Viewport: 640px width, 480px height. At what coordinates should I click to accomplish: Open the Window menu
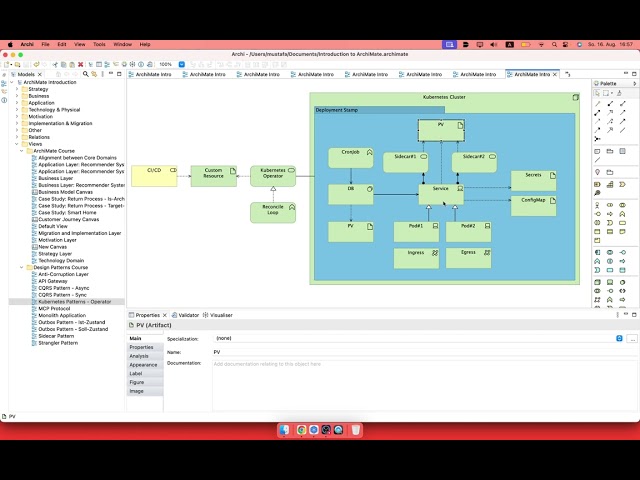(122, 44)
